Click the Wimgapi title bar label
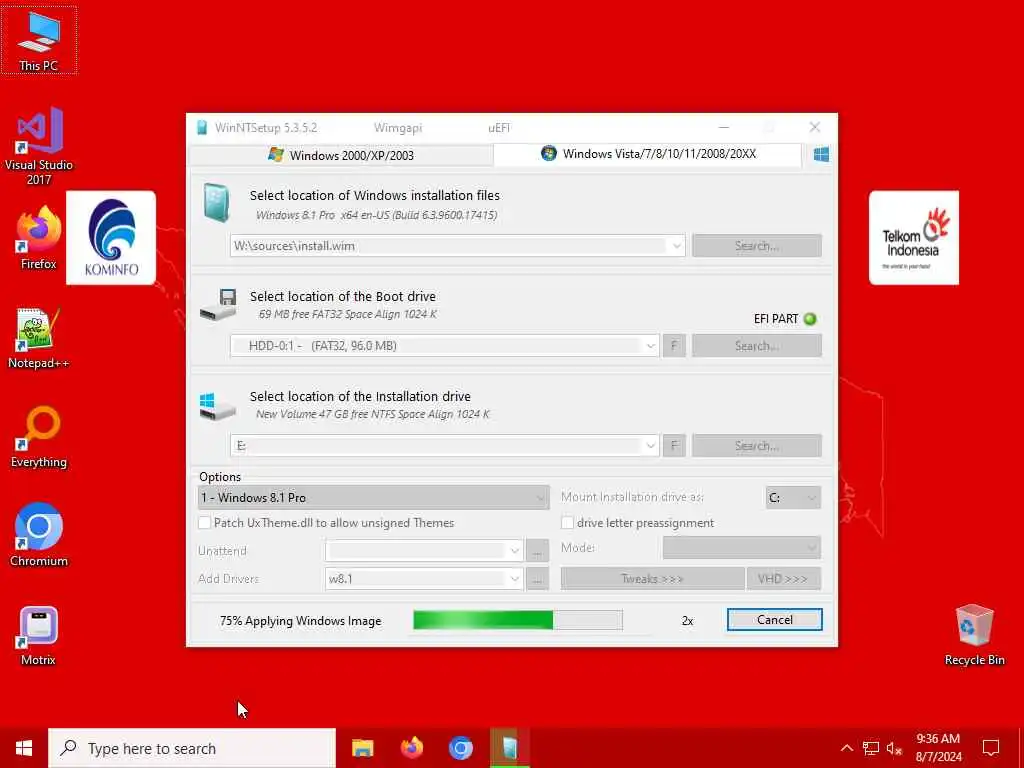The height and width of the screenshot is (768, 1024). (x=398, y=128)
